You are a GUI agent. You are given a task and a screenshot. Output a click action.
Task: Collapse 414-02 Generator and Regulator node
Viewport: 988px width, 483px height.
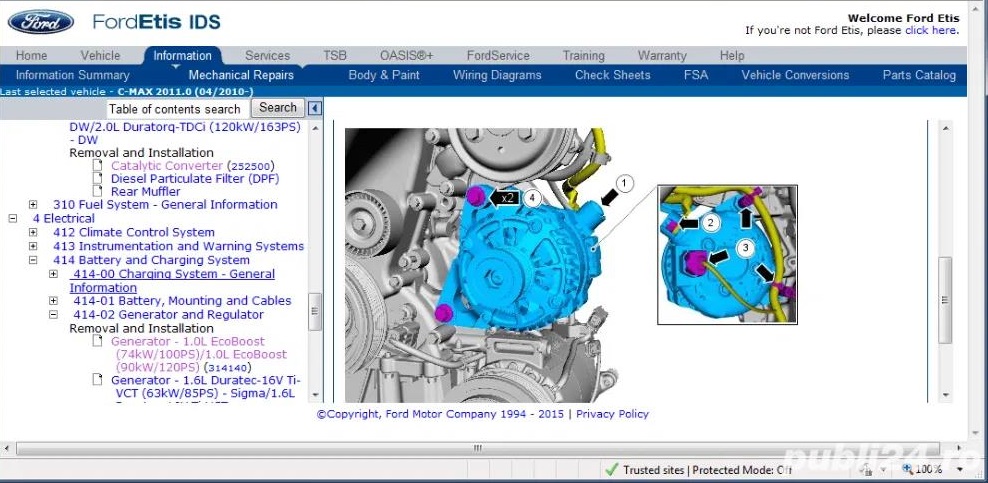54,315
